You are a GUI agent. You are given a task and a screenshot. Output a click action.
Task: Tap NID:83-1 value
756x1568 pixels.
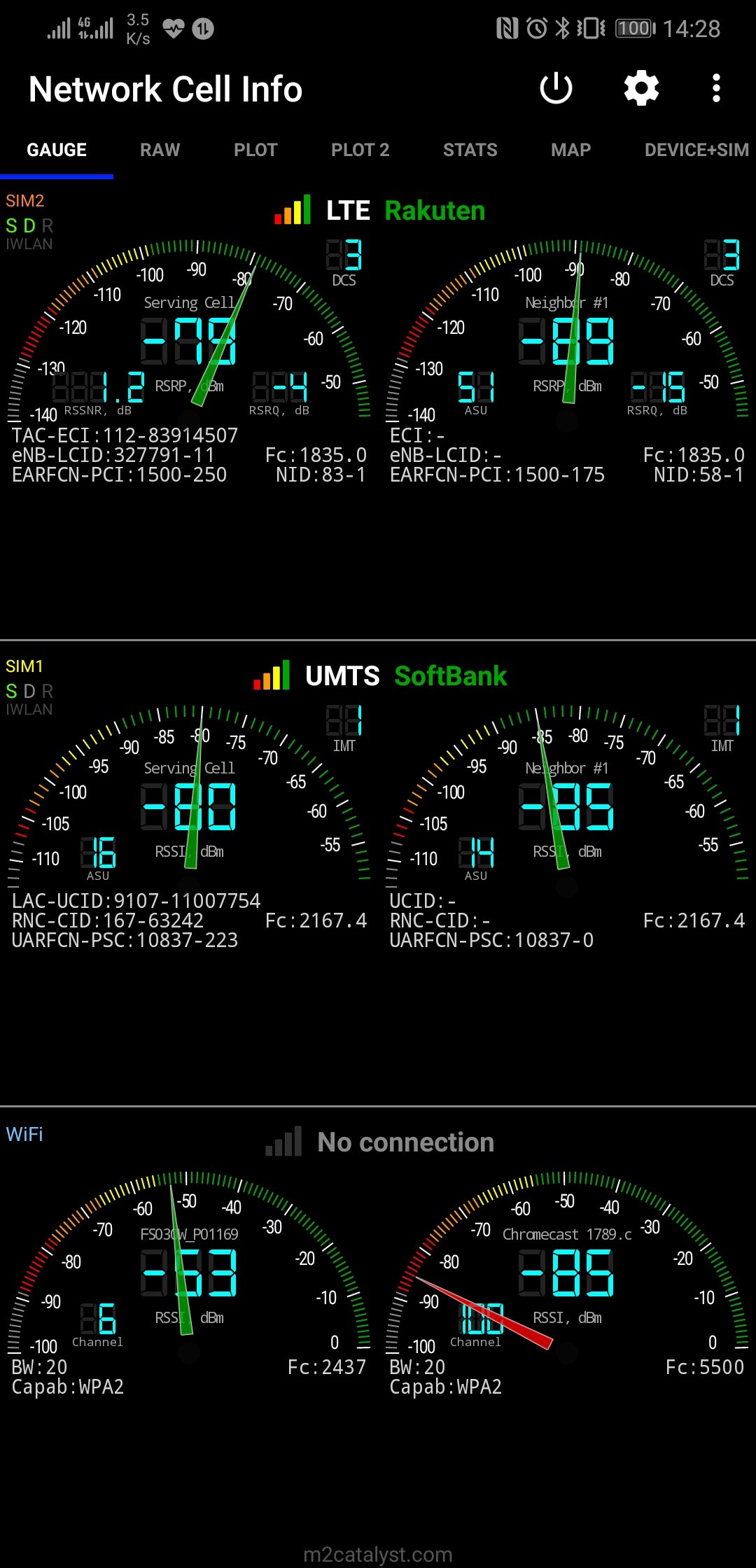[321, 475]
